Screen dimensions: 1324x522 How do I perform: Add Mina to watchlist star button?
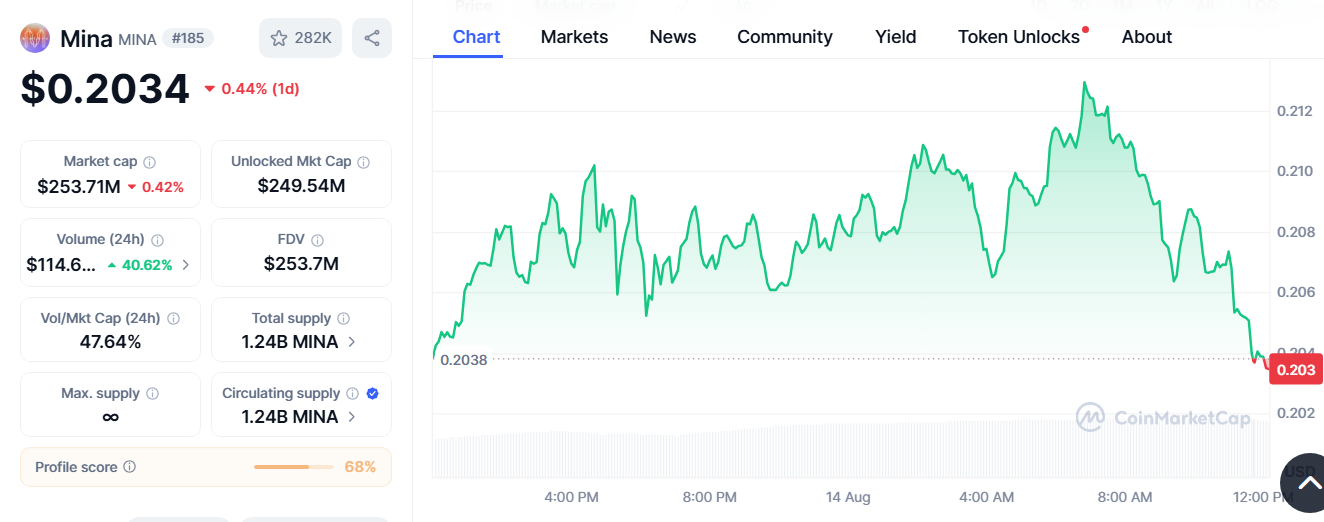tap(301, 38)
